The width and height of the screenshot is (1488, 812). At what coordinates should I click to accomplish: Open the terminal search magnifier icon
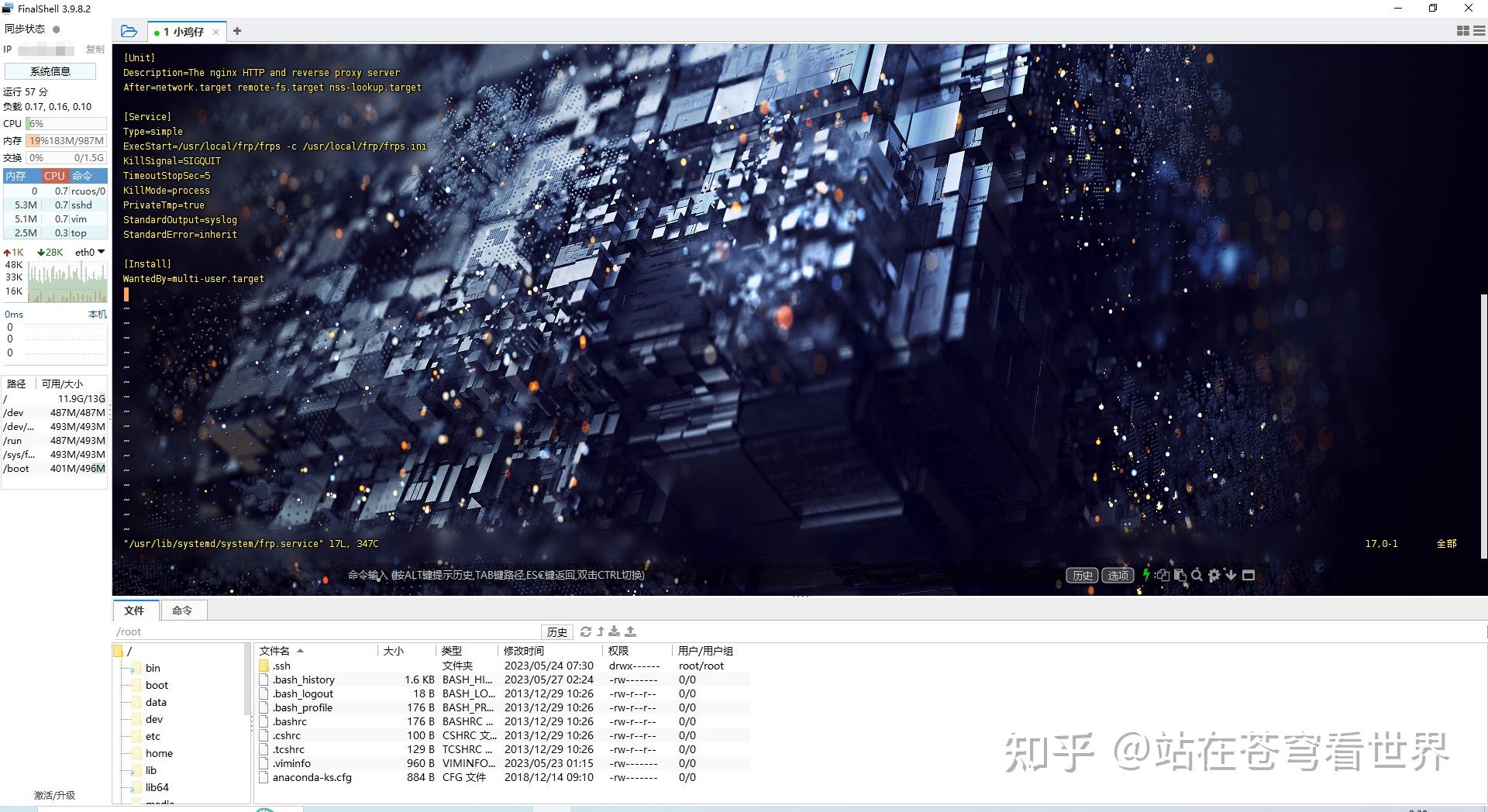[x=1197, y=575]
